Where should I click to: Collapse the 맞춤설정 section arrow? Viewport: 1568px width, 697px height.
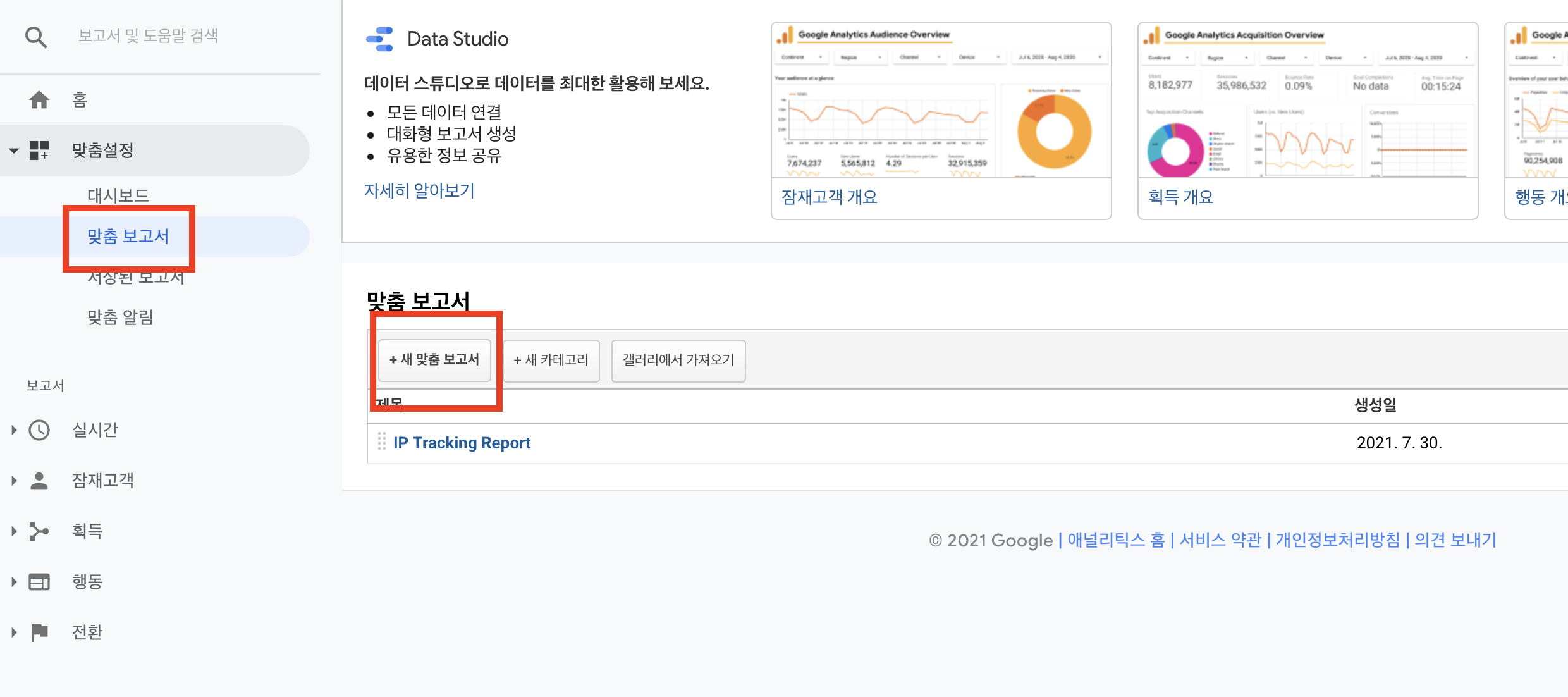13,150
